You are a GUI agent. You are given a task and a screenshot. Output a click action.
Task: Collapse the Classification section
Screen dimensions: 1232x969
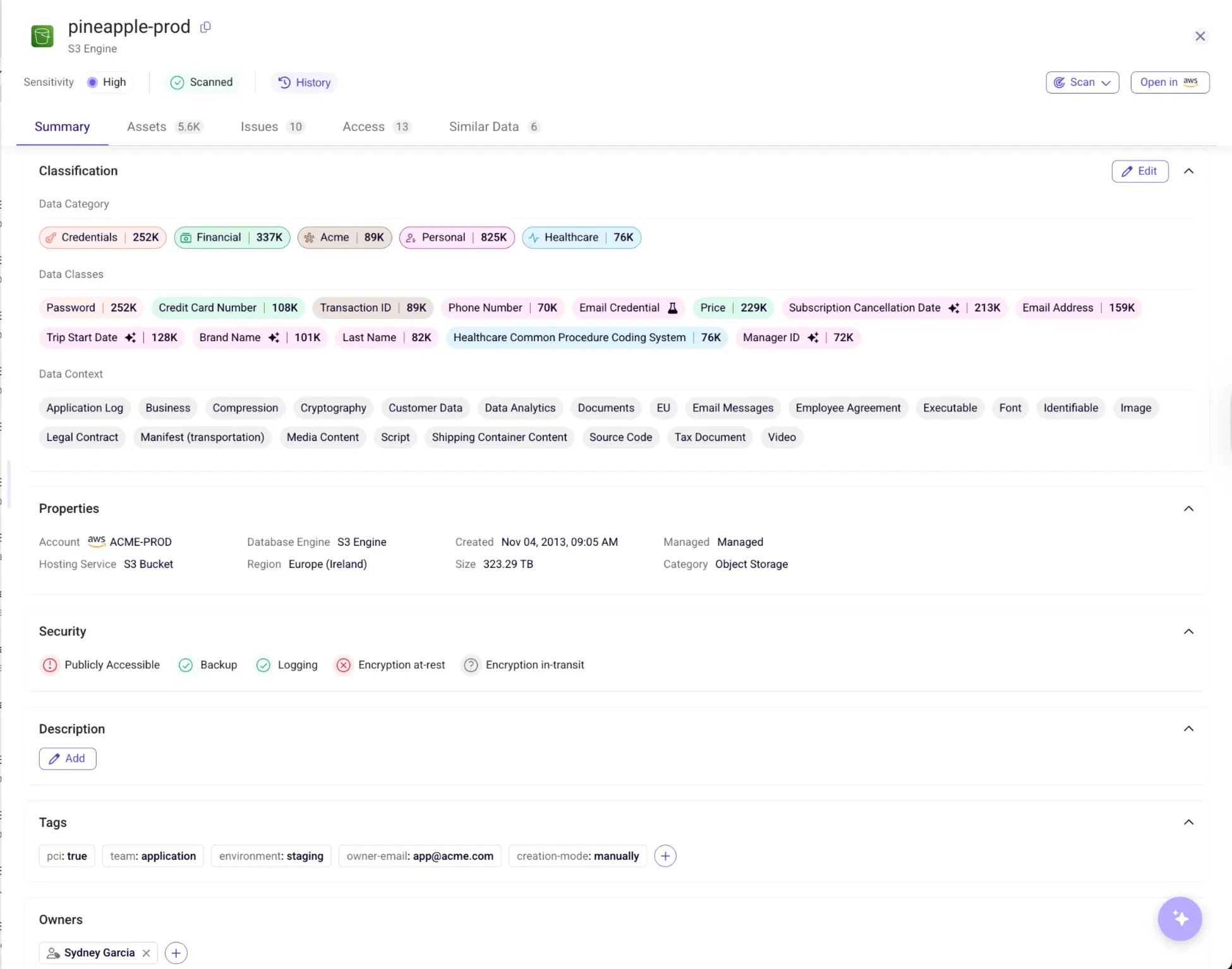pyautogui.click(x=1188, y=171)
